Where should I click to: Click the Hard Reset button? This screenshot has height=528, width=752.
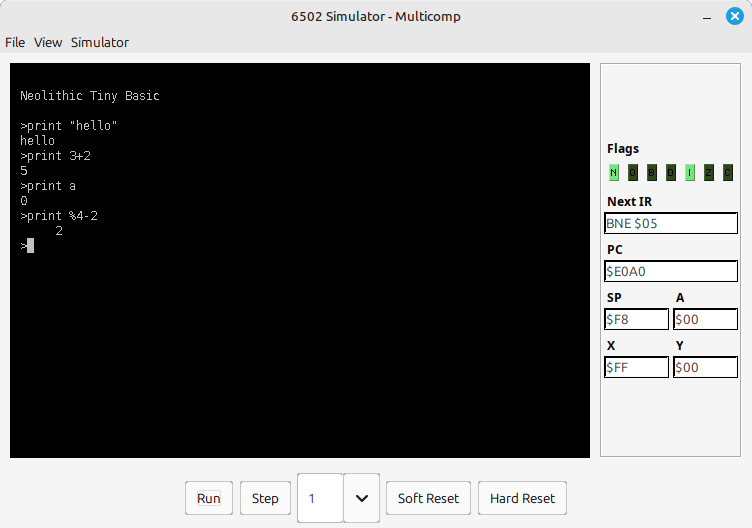pyautogui.click(x=522, y=498)
